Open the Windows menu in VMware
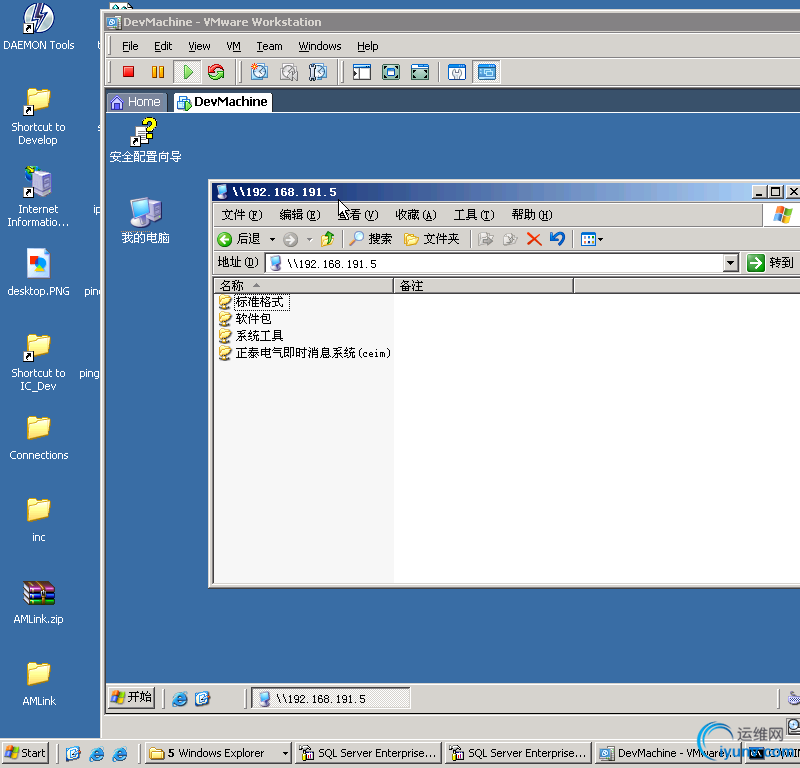 [320, 46]
